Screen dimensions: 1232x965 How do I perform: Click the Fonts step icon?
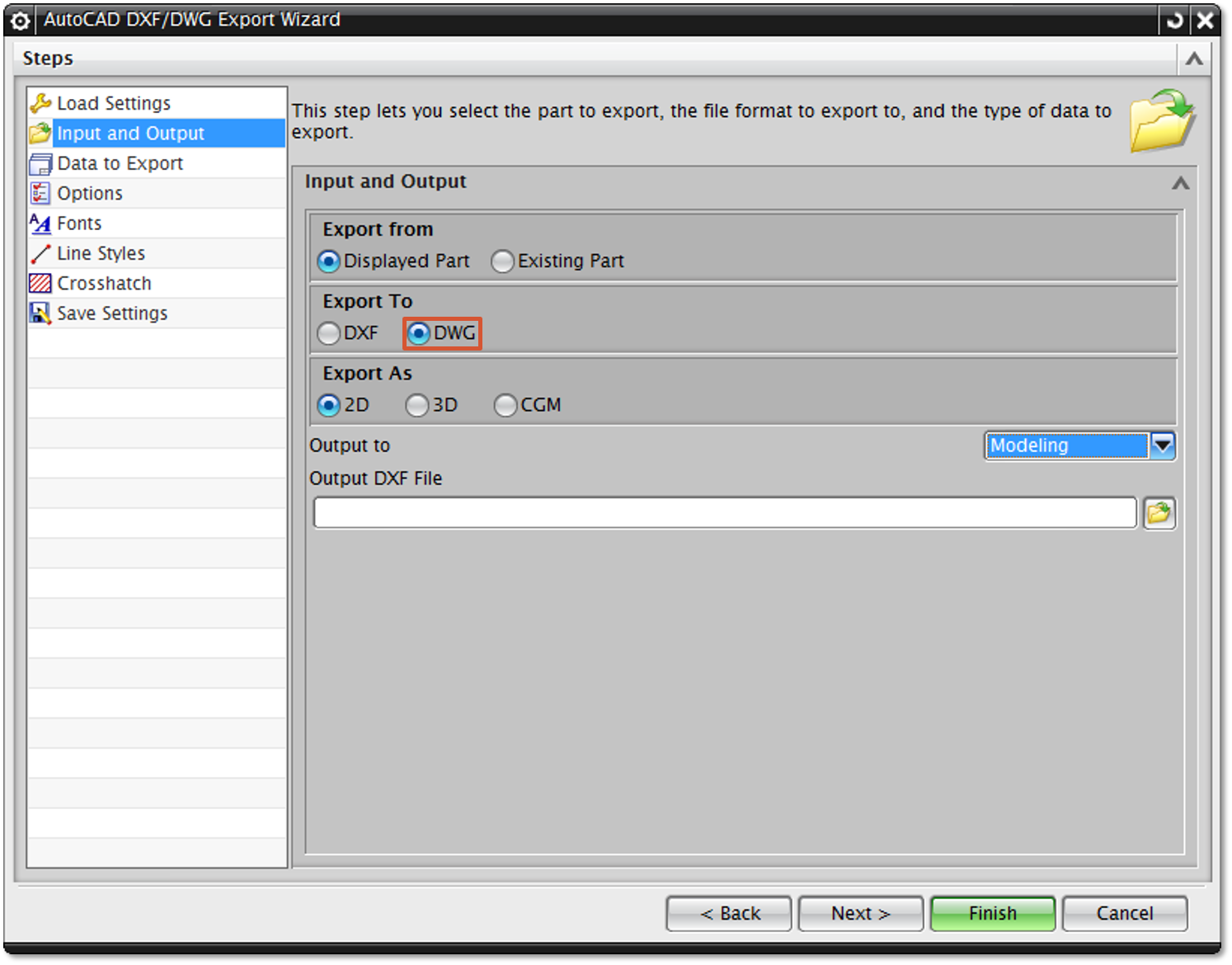tap(40, 224)
